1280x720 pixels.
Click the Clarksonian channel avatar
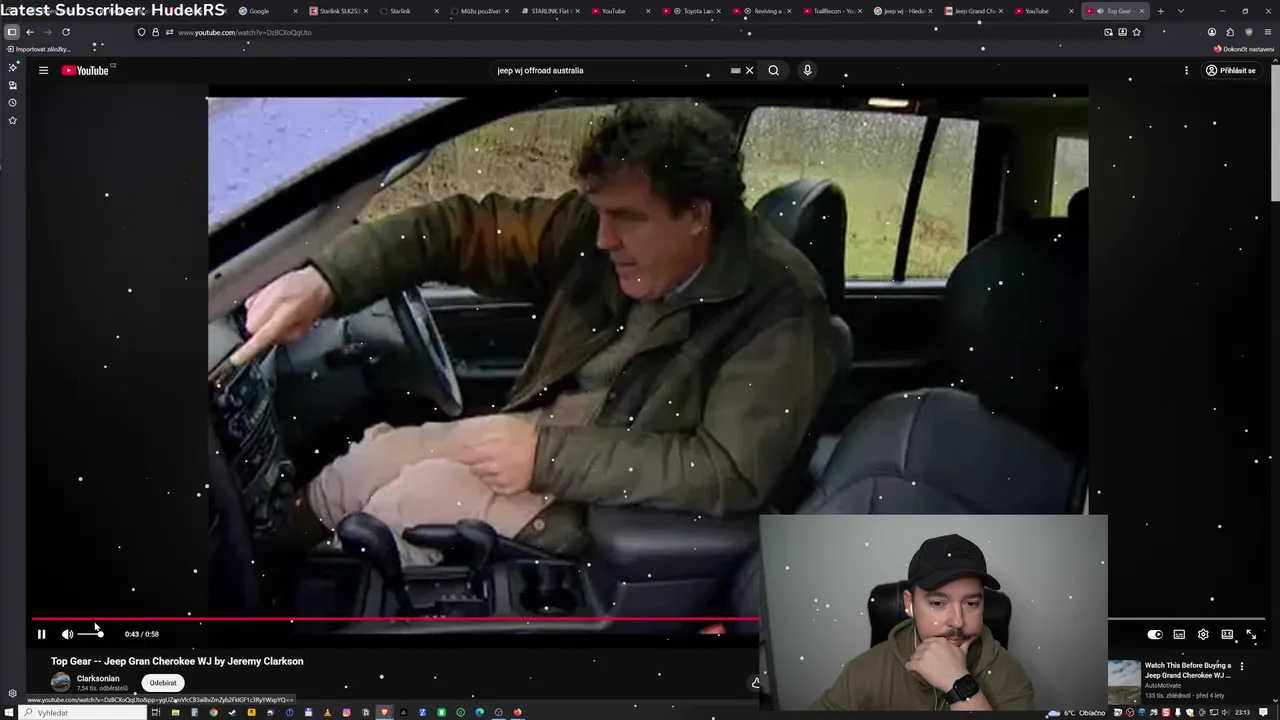tap(61, 683)
